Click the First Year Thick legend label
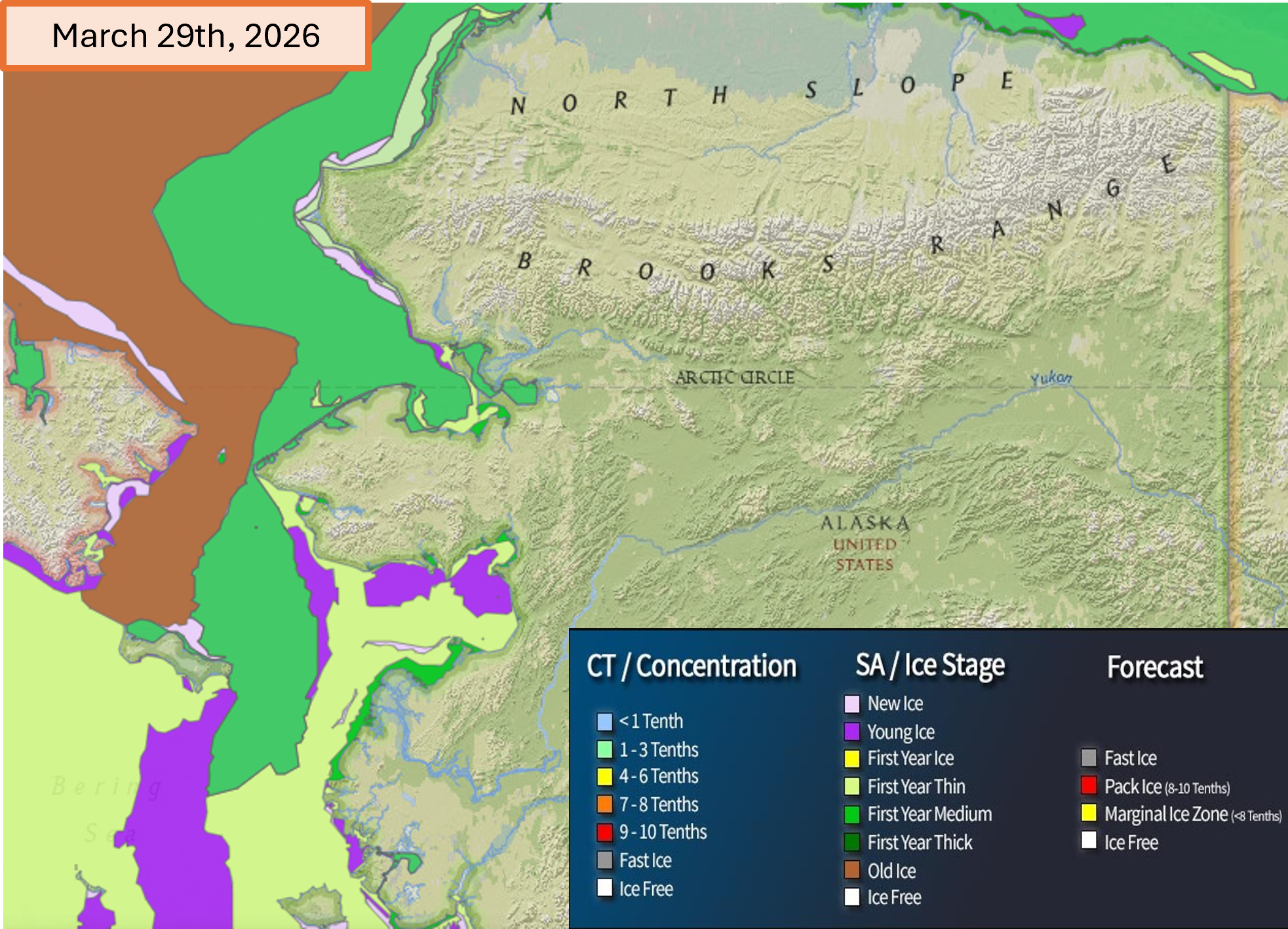Screen dimensions: 1288x929 click(920, 842)
